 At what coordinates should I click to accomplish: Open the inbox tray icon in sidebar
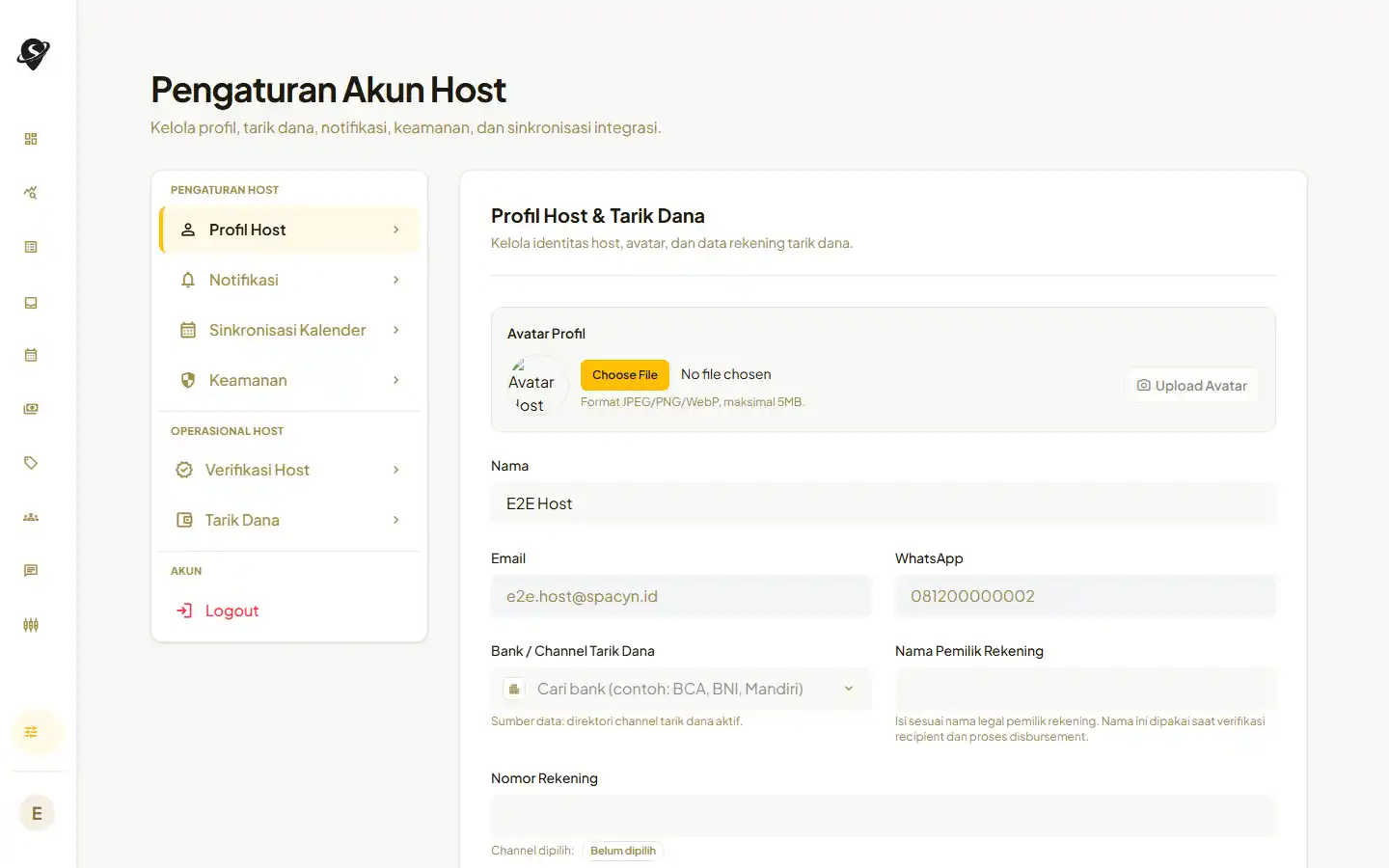[x=31, y=302]
